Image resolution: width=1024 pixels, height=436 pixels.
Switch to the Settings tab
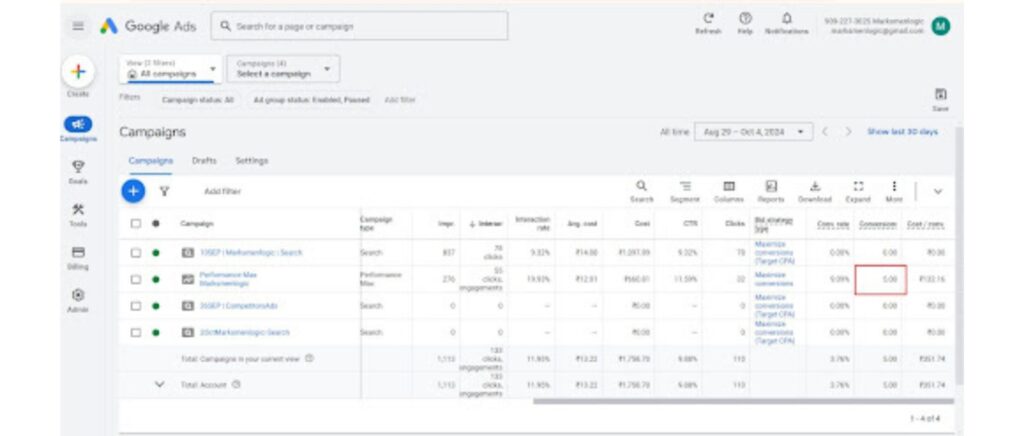(251, 161)
